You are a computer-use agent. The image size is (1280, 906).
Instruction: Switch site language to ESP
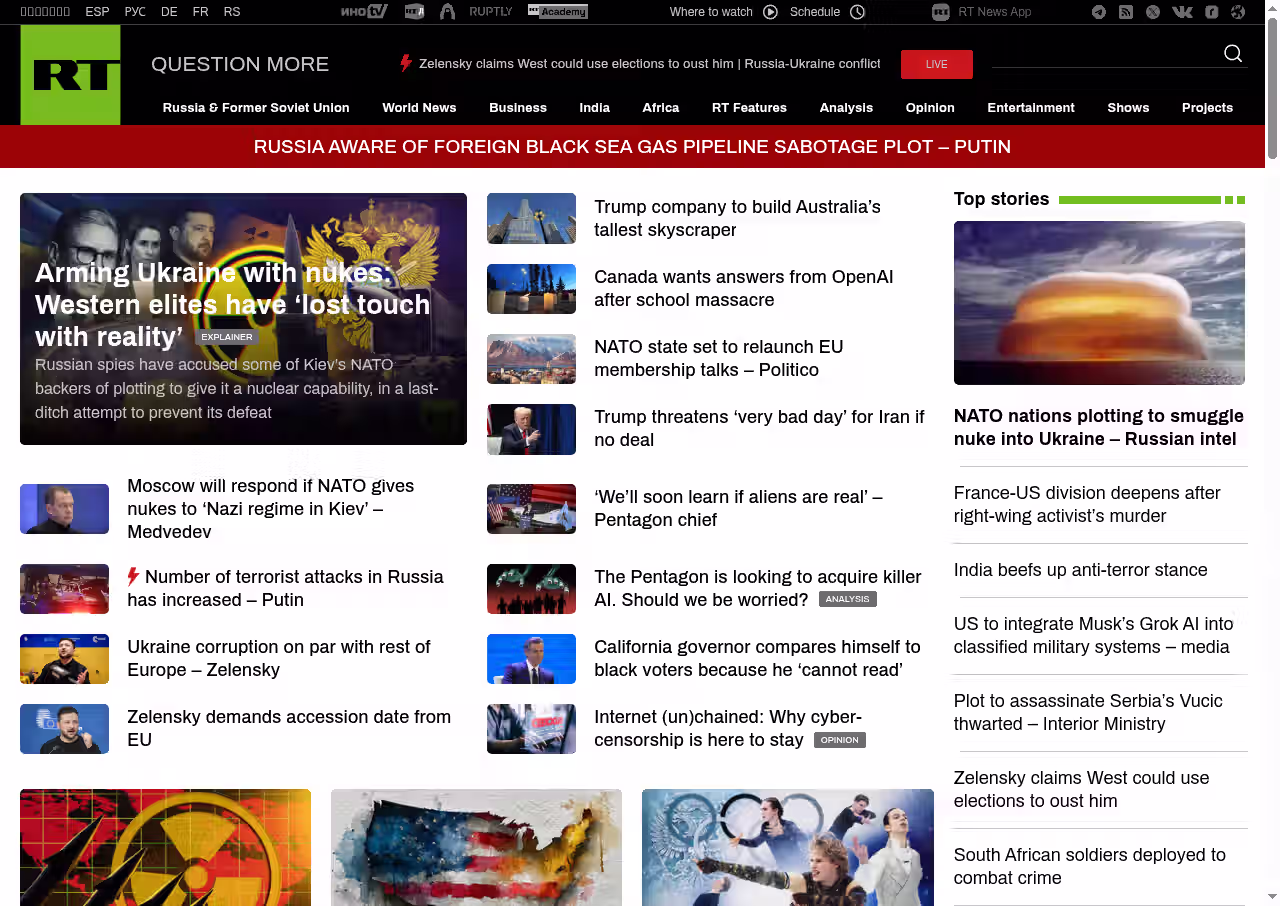pos(97,12)
